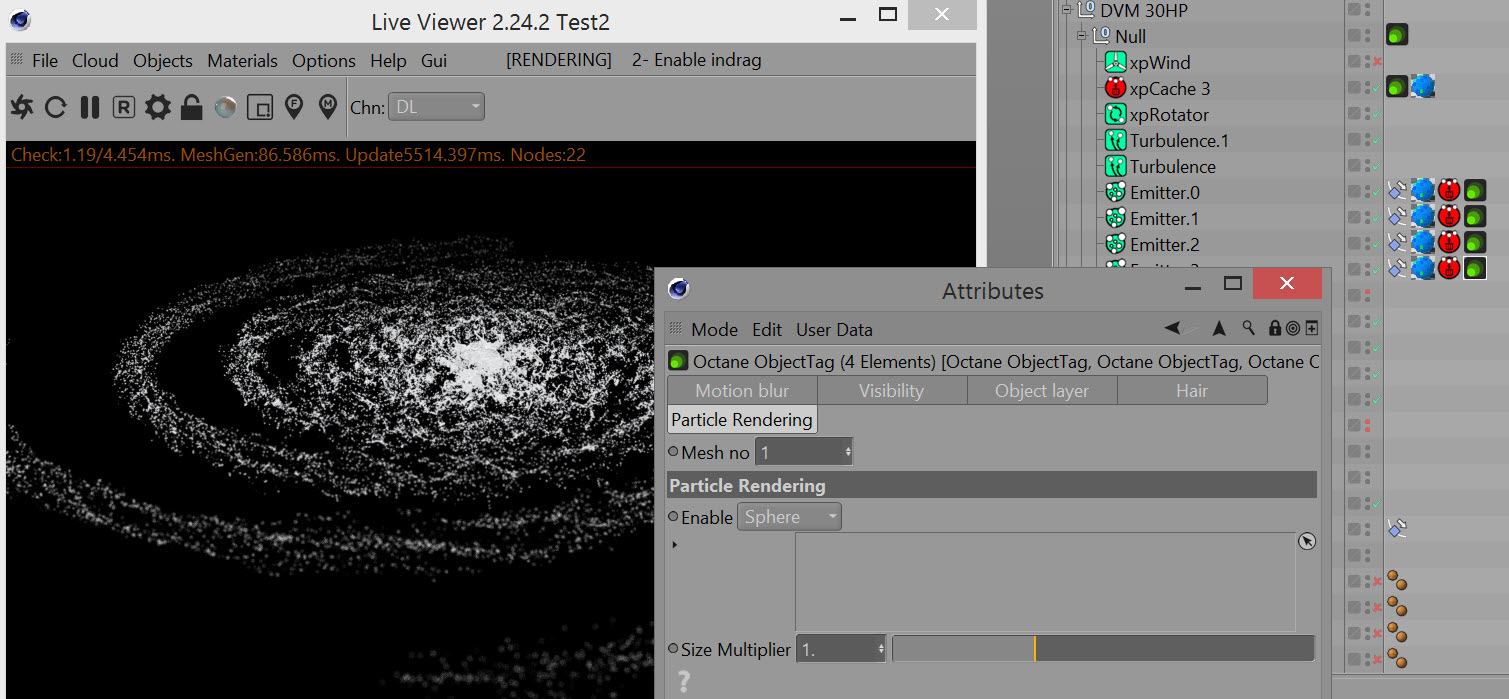Click the xpCache red tag on Emitter.0 row
This screenshot has height=699, width=1509.
1449,190
